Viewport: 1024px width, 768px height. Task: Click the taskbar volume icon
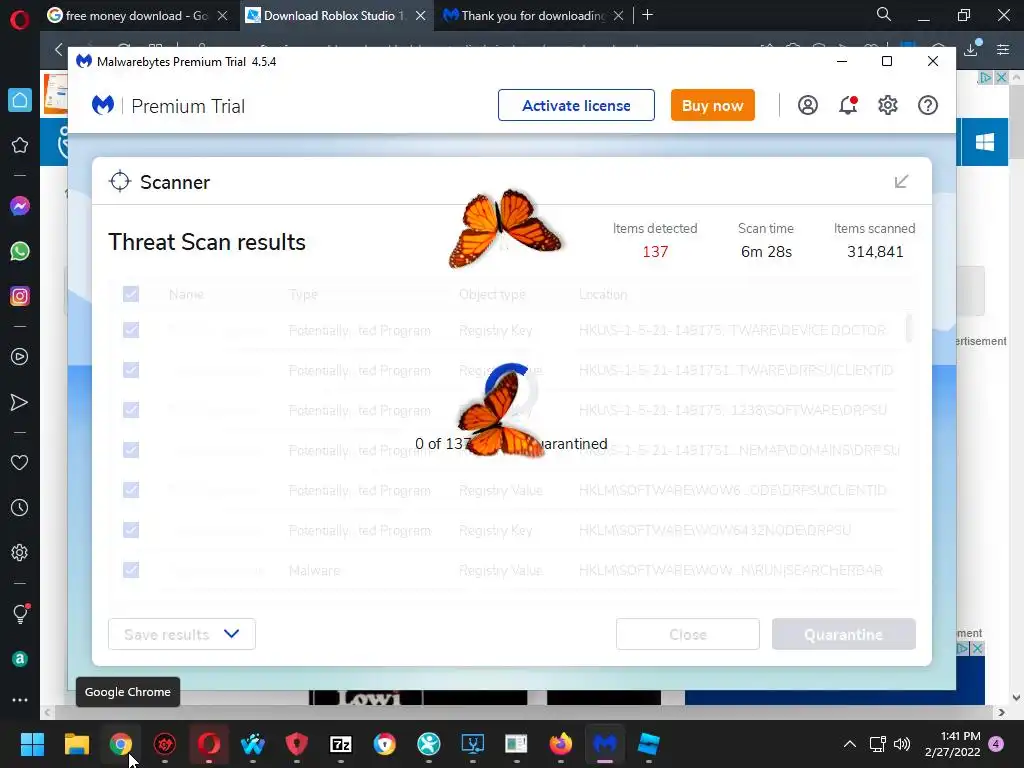902,744
